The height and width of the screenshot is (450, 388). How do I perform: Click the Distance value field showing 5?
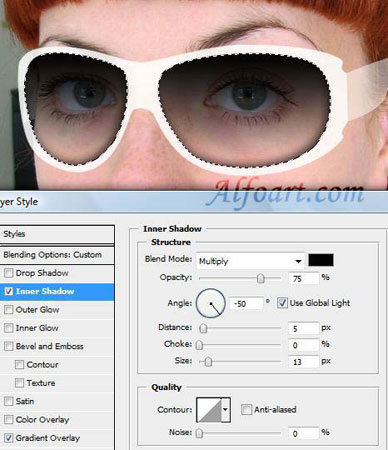pyautogui.click(x=304, y=329)
